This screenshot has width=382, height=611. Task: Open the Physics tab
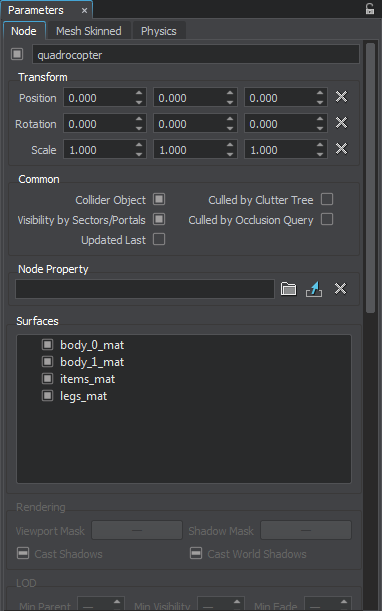(x=159, y=31)
